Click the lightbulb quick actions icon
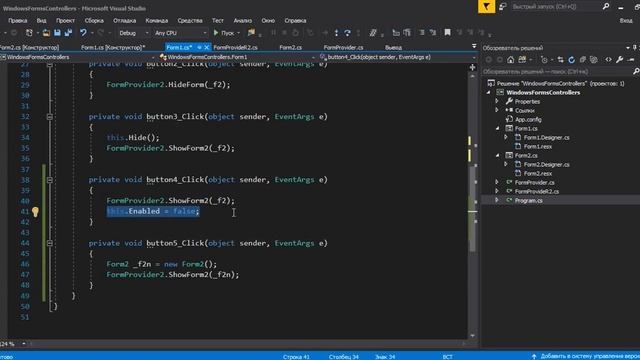This screenshot has width=640, height=360. click(x=35, y=211)
